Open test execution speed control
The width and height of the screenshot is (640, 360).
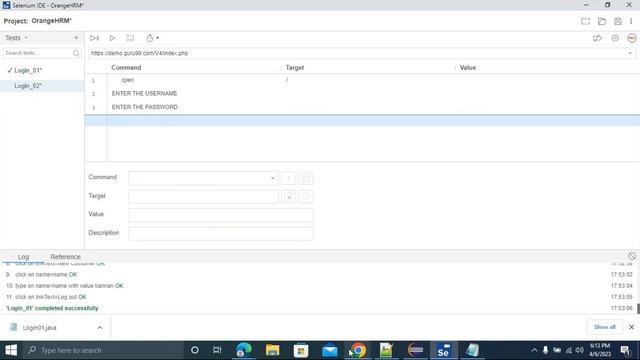[x=152, y=38]
